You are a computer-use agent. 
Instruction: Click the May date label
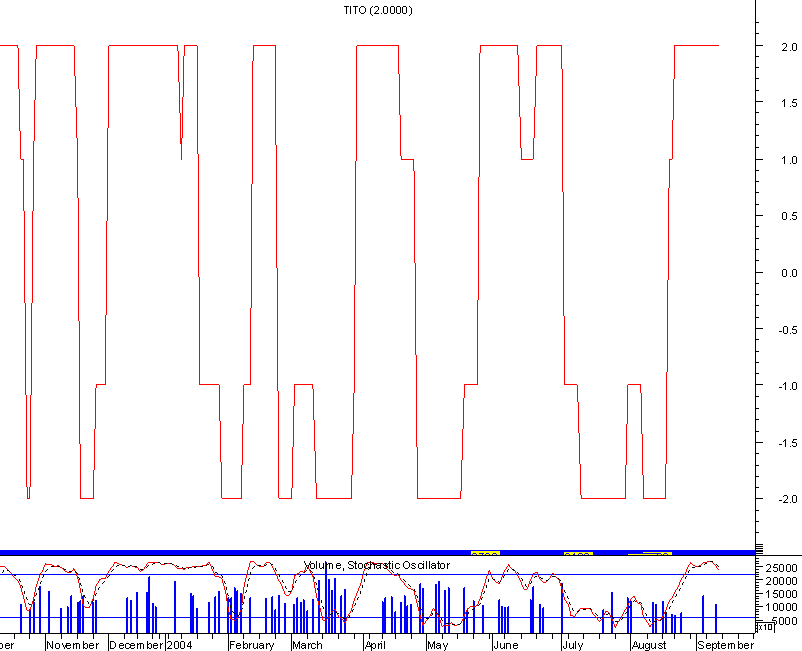point(437,645)
